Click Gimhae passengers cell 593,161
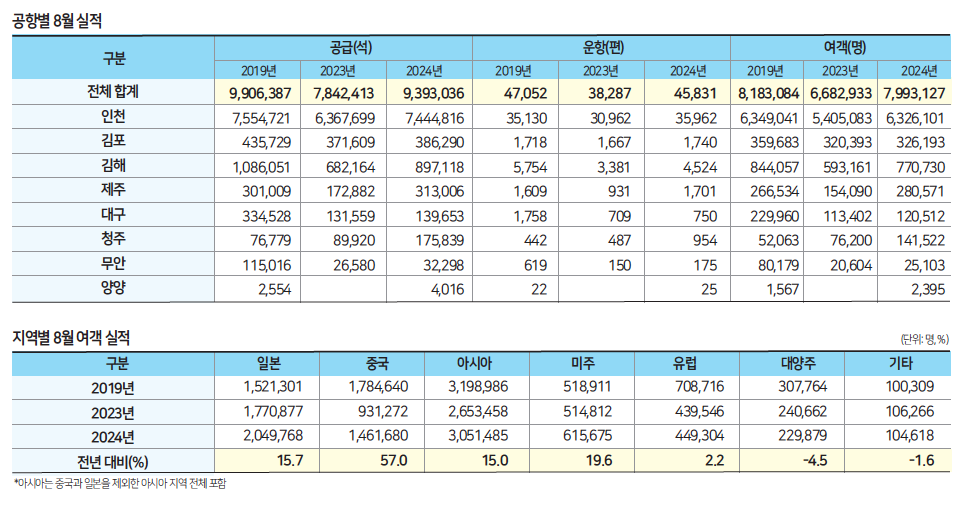The width and height of the screenshot is (965, 506). point(847,167)
